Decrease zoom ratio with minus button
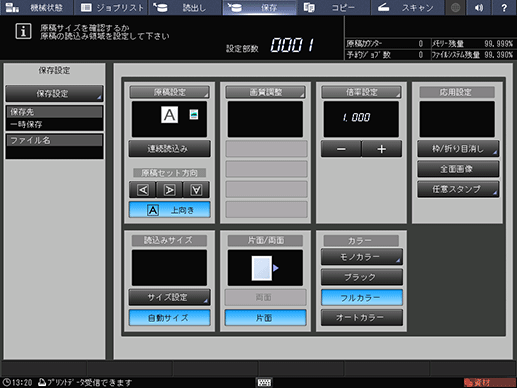This screenshot has height=388, width=517. pos(341,149)
